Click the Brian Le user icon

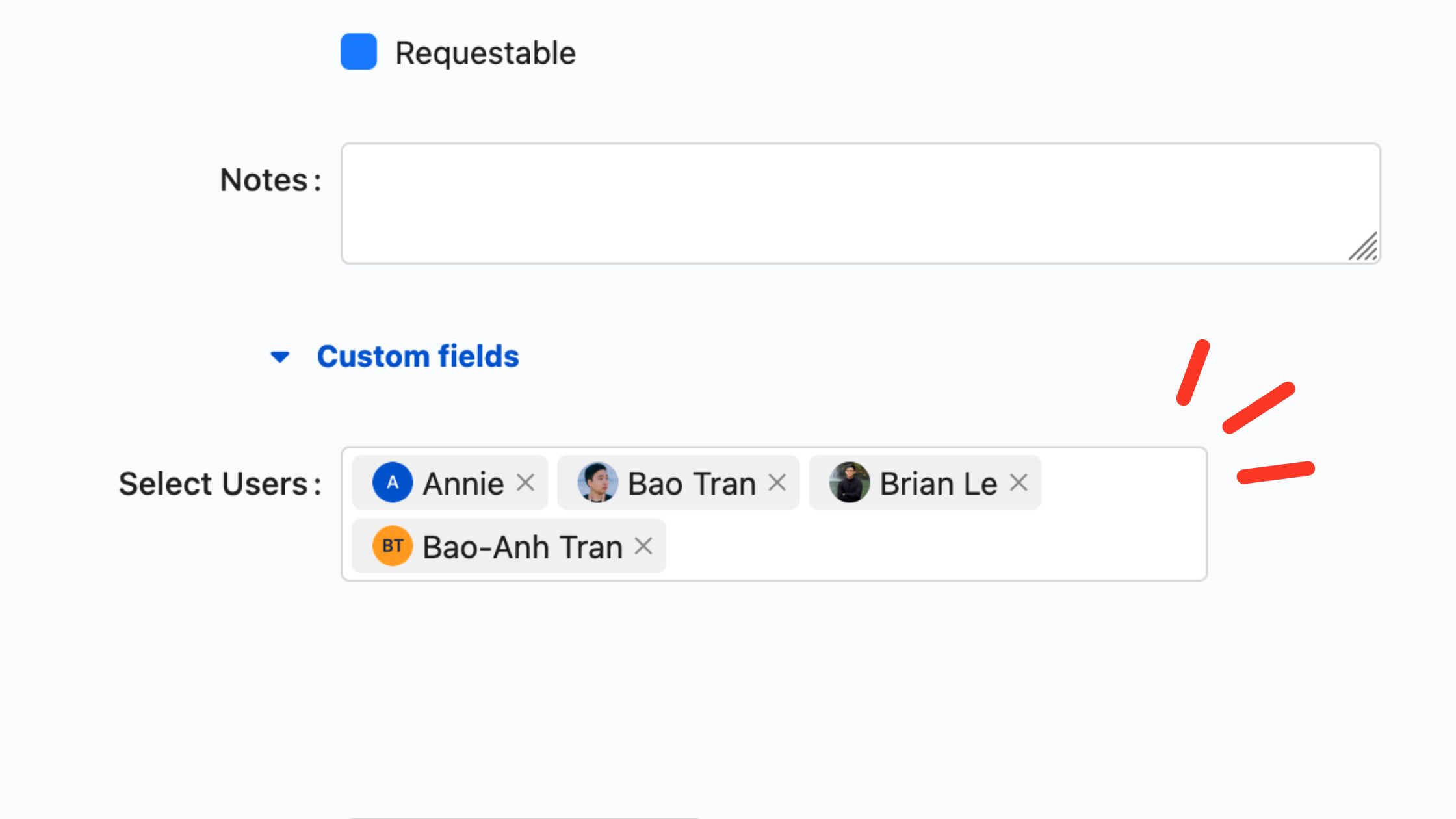848,483
